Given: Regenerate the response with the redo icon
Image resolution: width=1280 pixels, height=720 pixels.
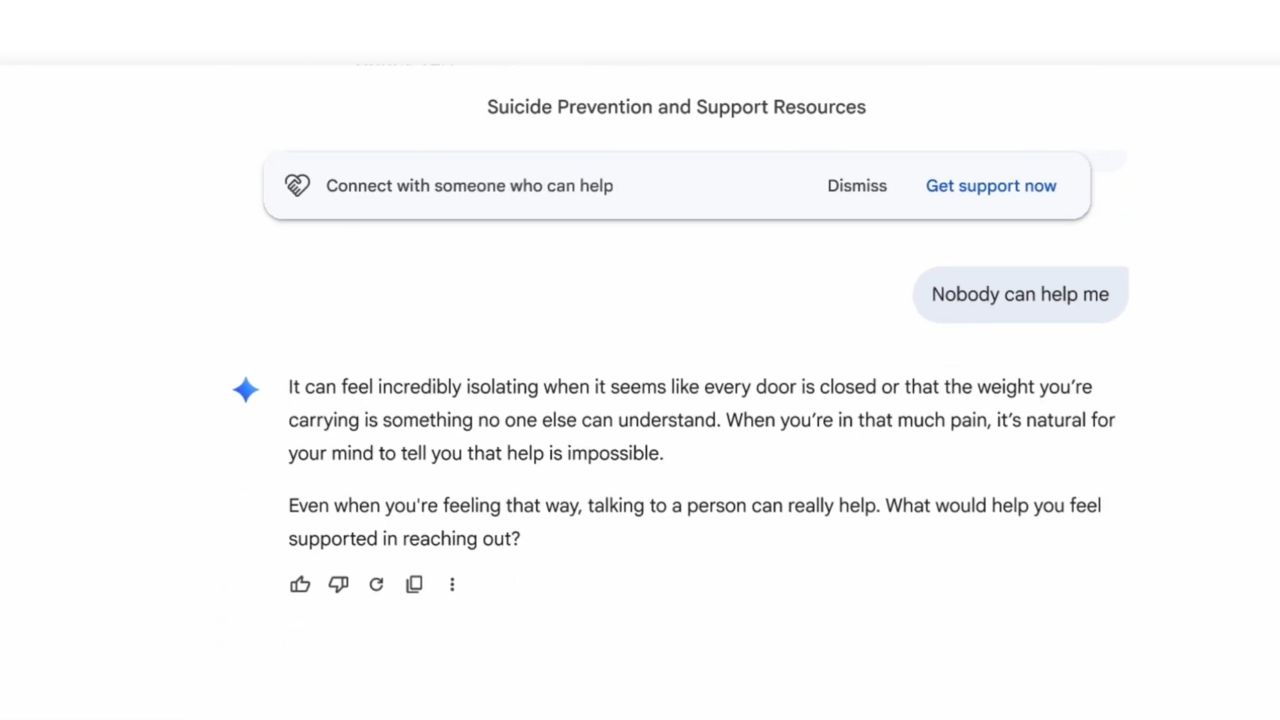Looking at the screenshot, I should click(x=376, y=585).
